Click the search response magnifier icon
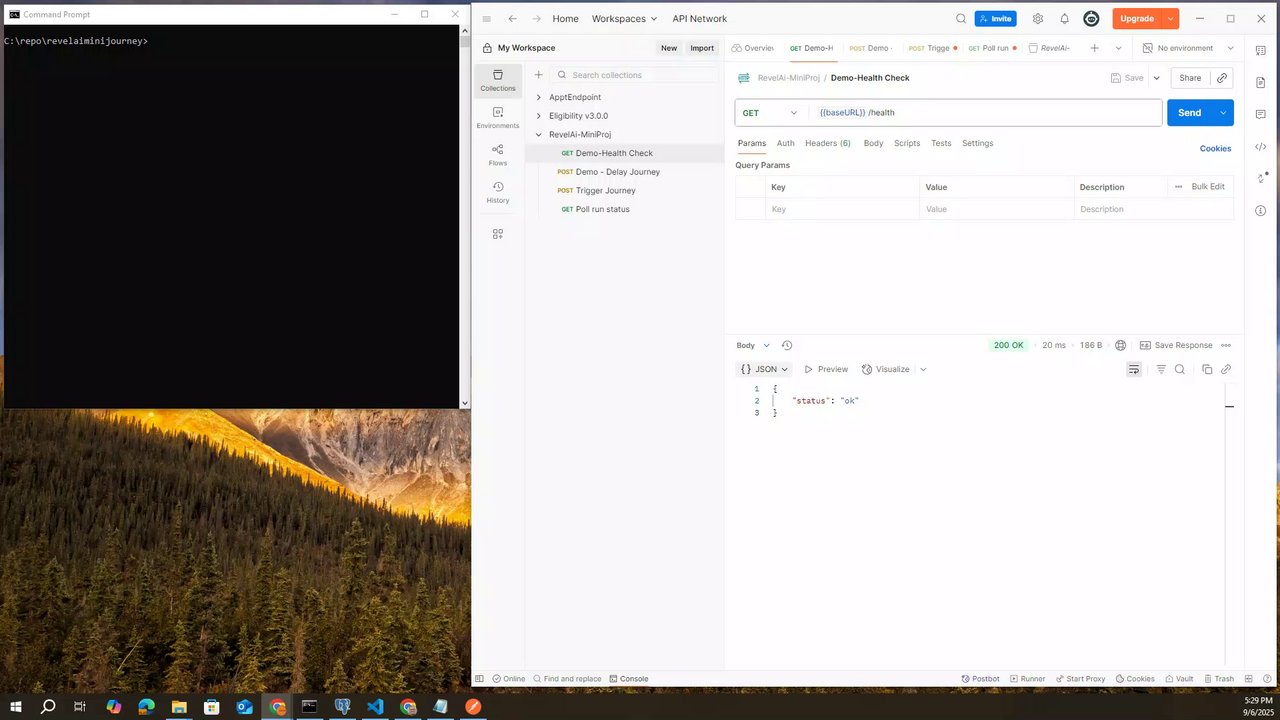 [1180, 369]
